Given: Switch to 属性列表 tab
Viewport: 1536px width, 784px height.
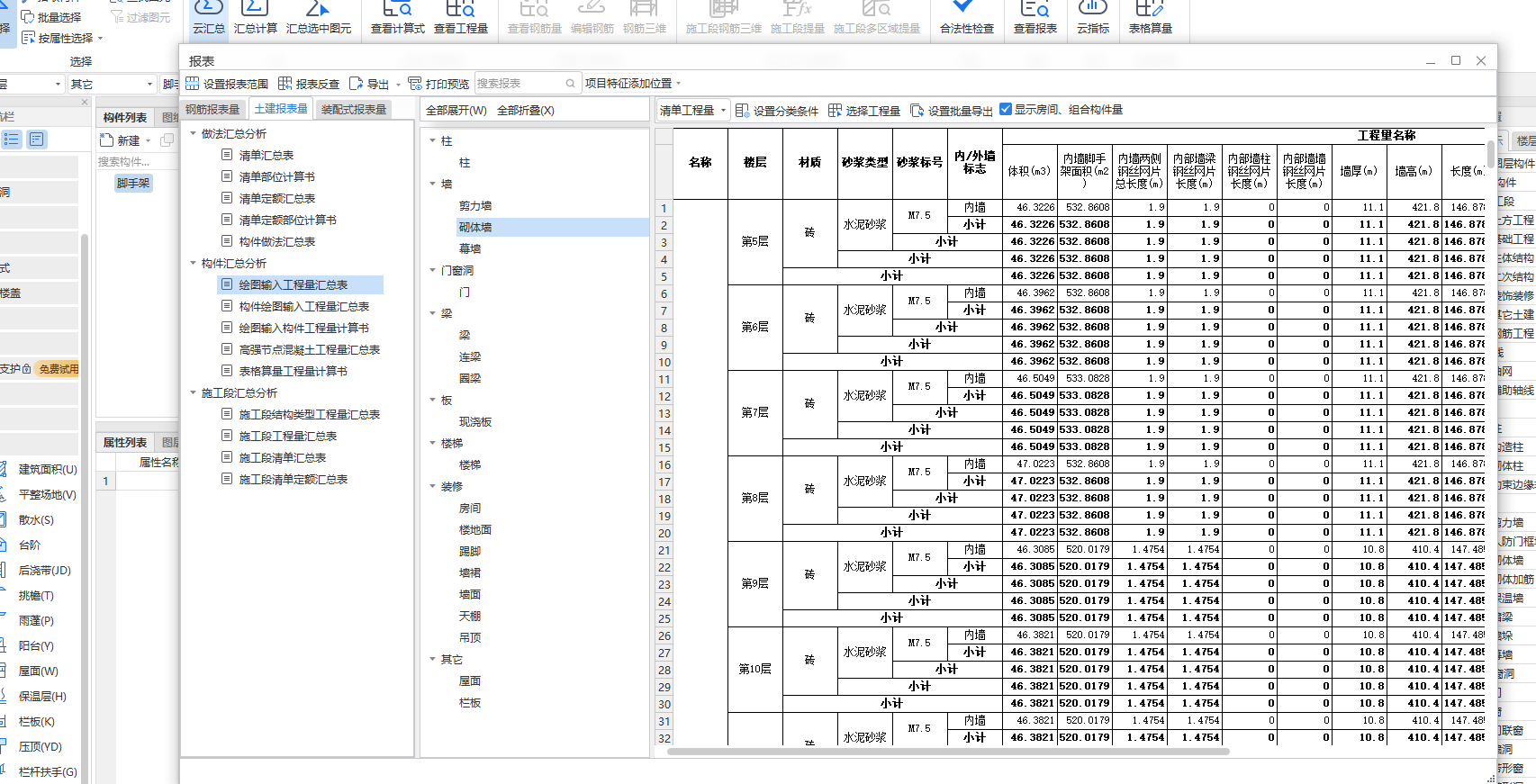Looking at the screenshot, I should pos(125,442).
